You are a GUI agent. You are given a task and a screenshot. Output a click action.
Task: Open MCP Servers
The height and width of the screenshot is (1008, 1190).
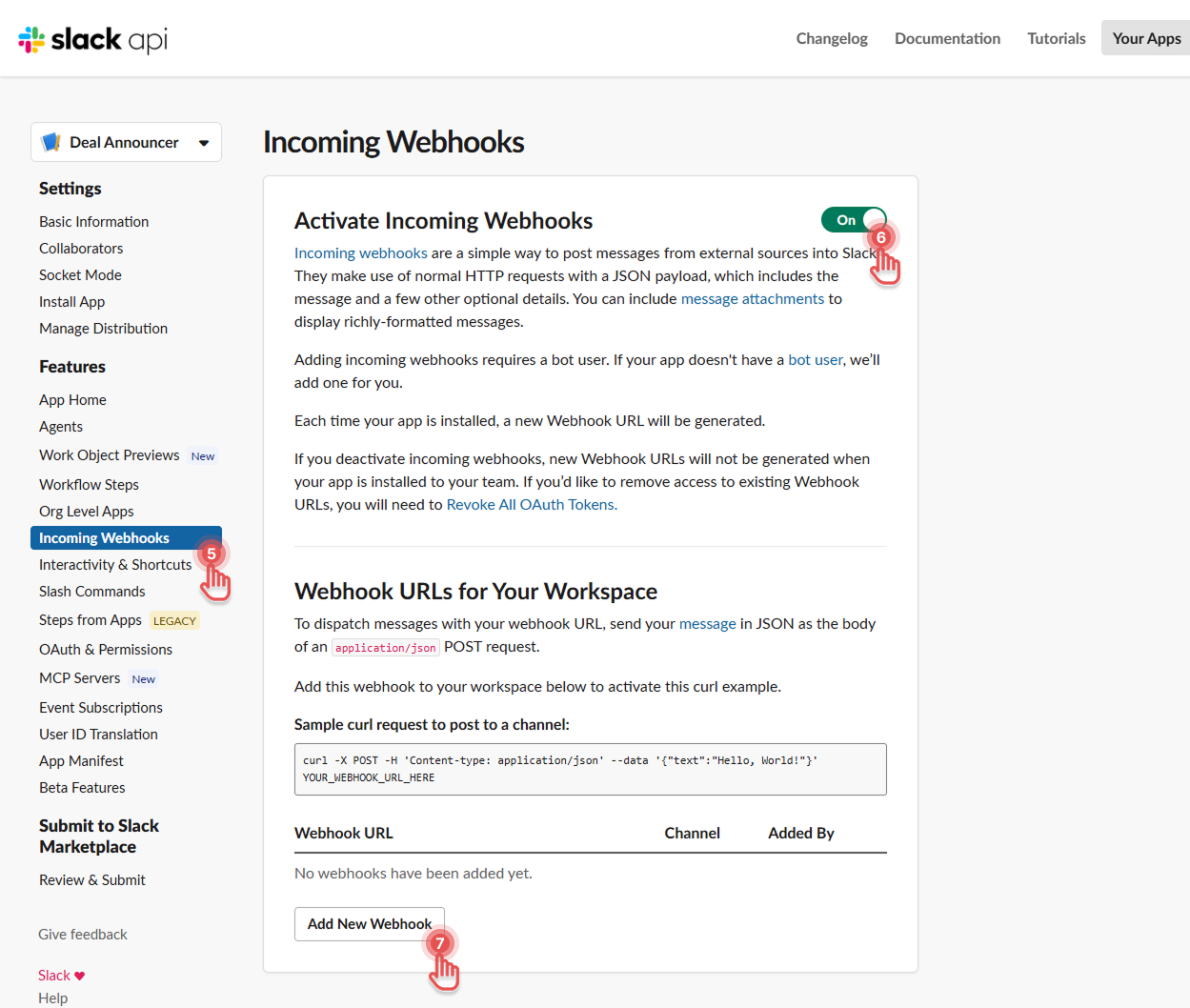point(79,677)
